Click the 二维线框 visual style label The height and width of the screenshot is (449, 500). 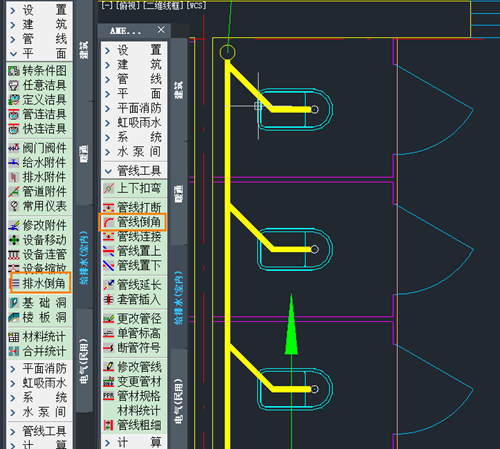click(x=163, y=5)
